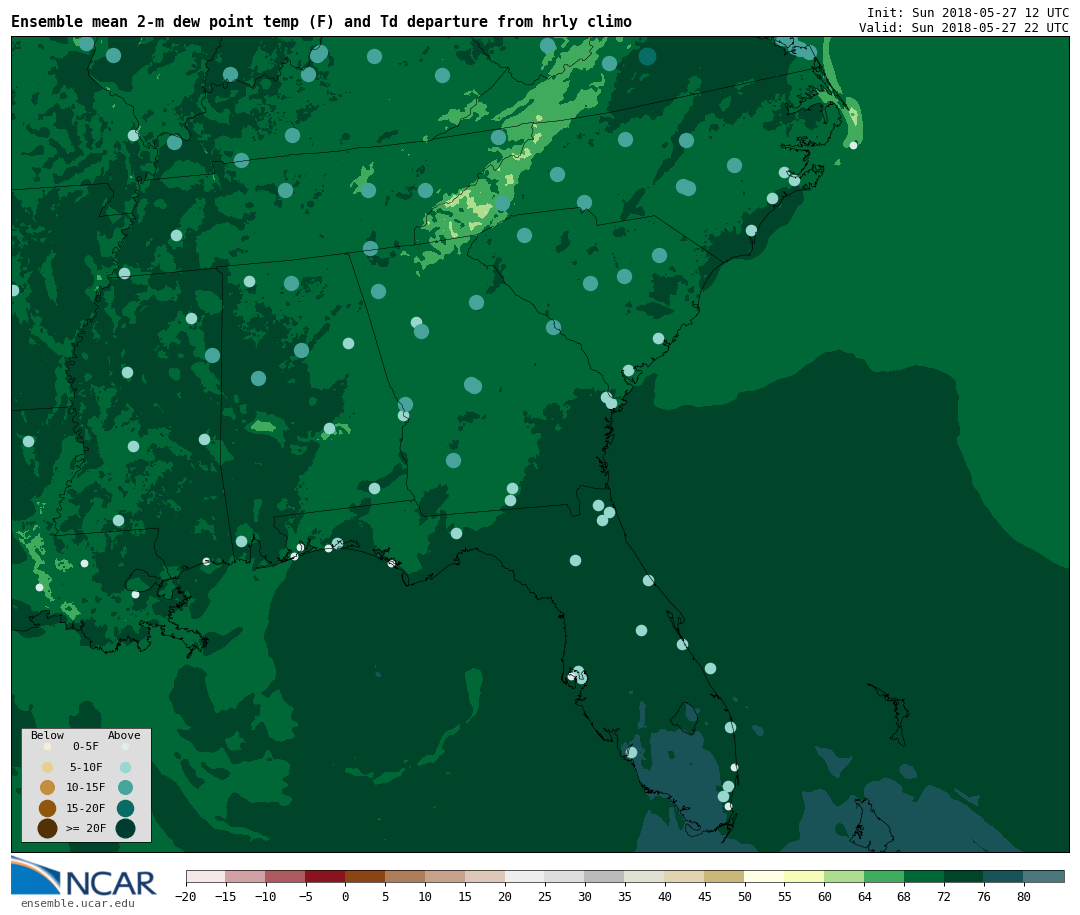Click the Above 5-10F light teal circle
The image size is (1080, 915).
coord(125,767)
